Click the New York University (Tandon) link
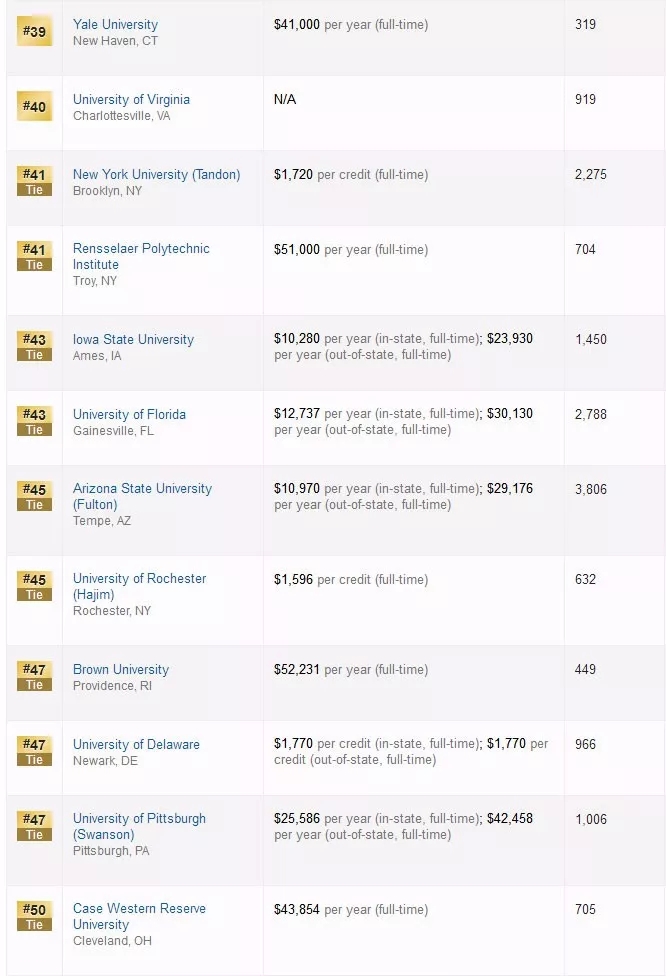Screen dimensions: 666x976 [156, 174]
